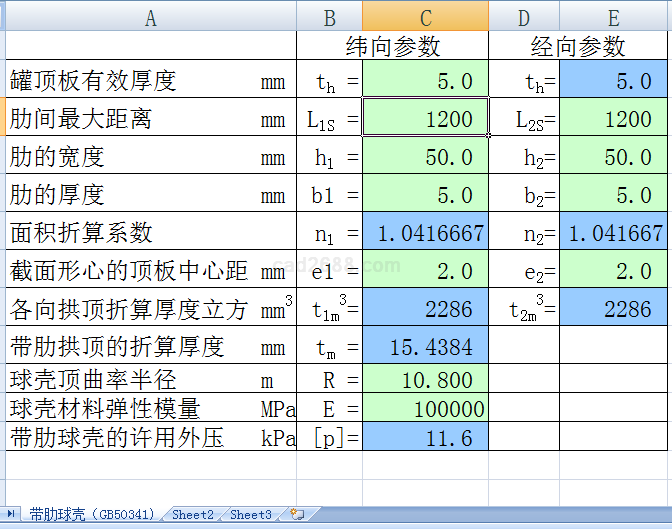Select the R curvature radius cell 10.800
The image size is (672, 529).
(x=425, y=380)
